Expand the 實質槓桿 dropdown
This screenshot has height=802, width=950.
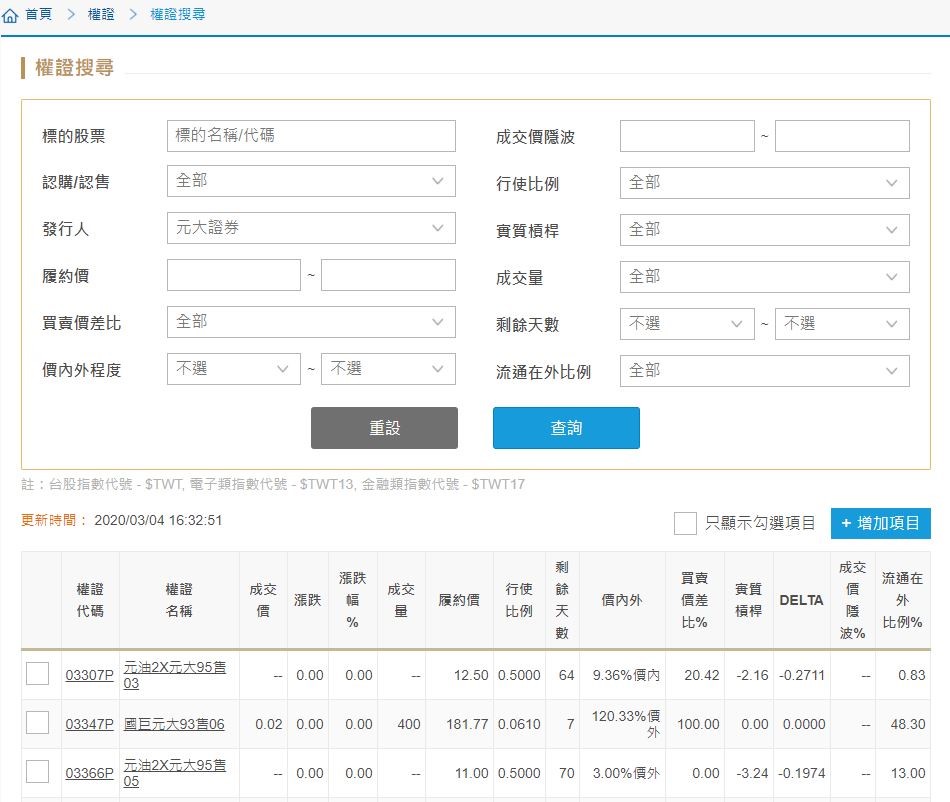pos(765,230)
